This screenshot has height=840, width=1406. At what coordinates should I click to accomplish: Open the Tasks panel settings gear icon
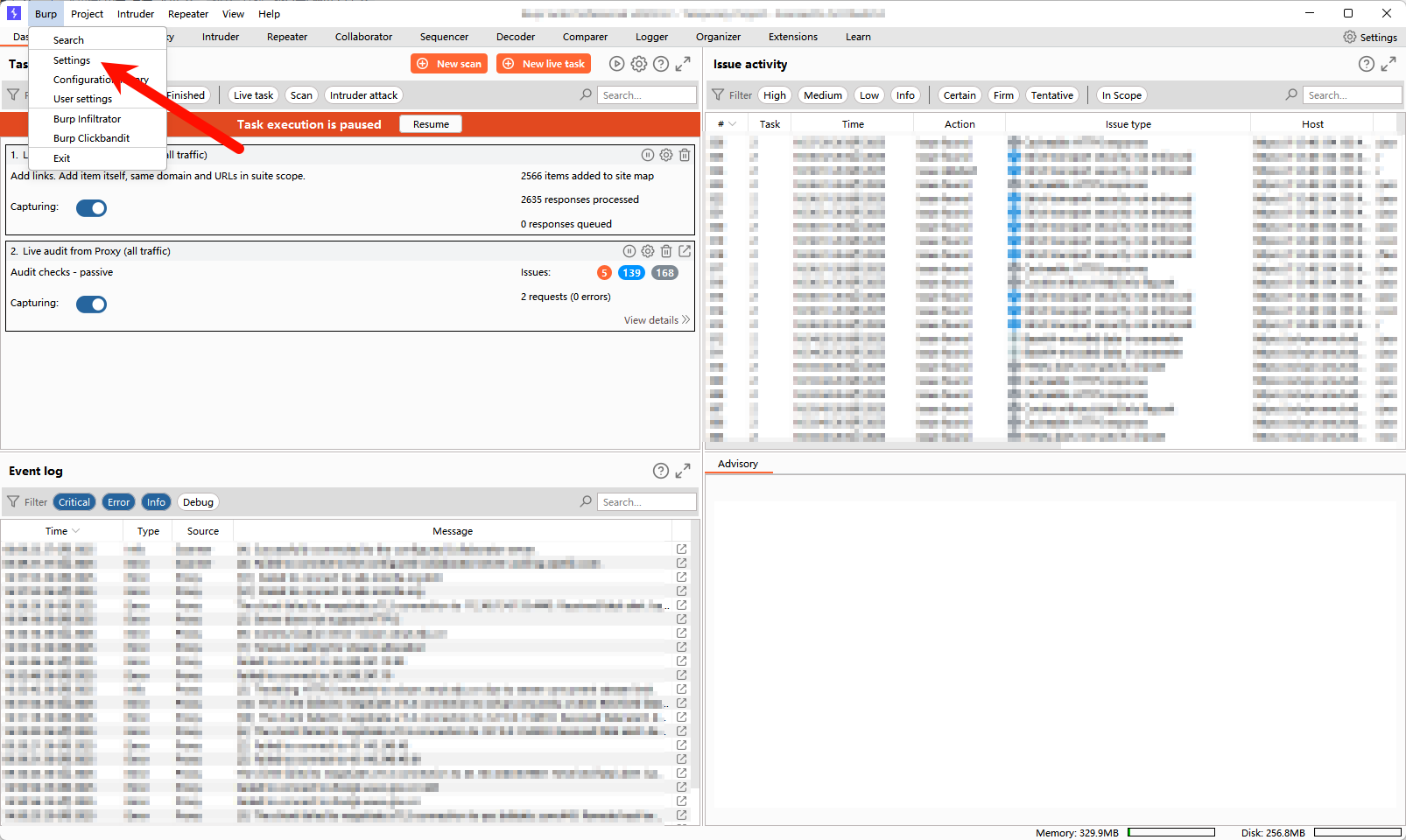click(639, 64)
